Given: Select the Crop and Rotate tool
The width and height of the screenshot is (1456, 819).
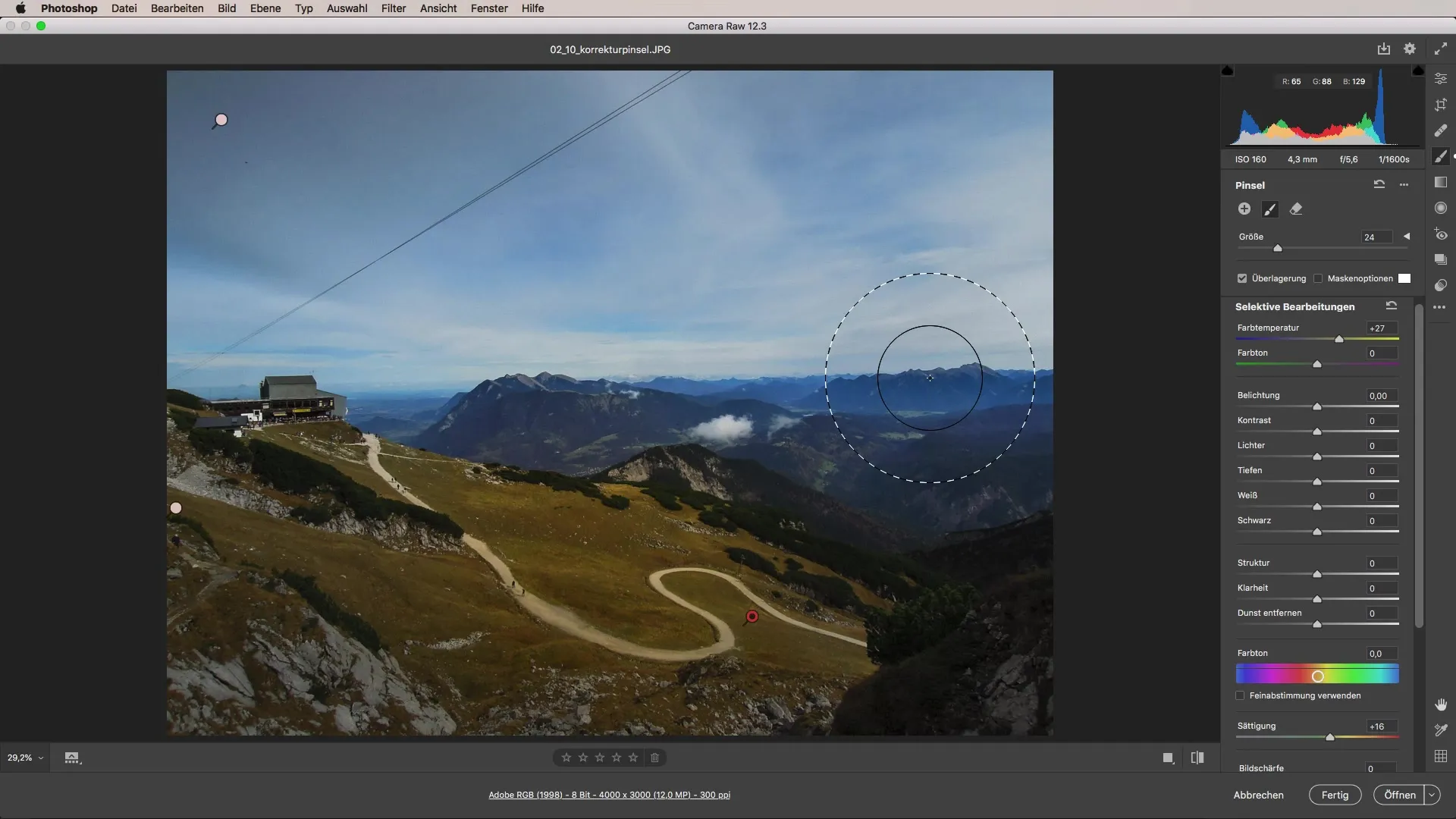Looking at the screenshot, I should pyautogui.click(x=1441, y=105).
